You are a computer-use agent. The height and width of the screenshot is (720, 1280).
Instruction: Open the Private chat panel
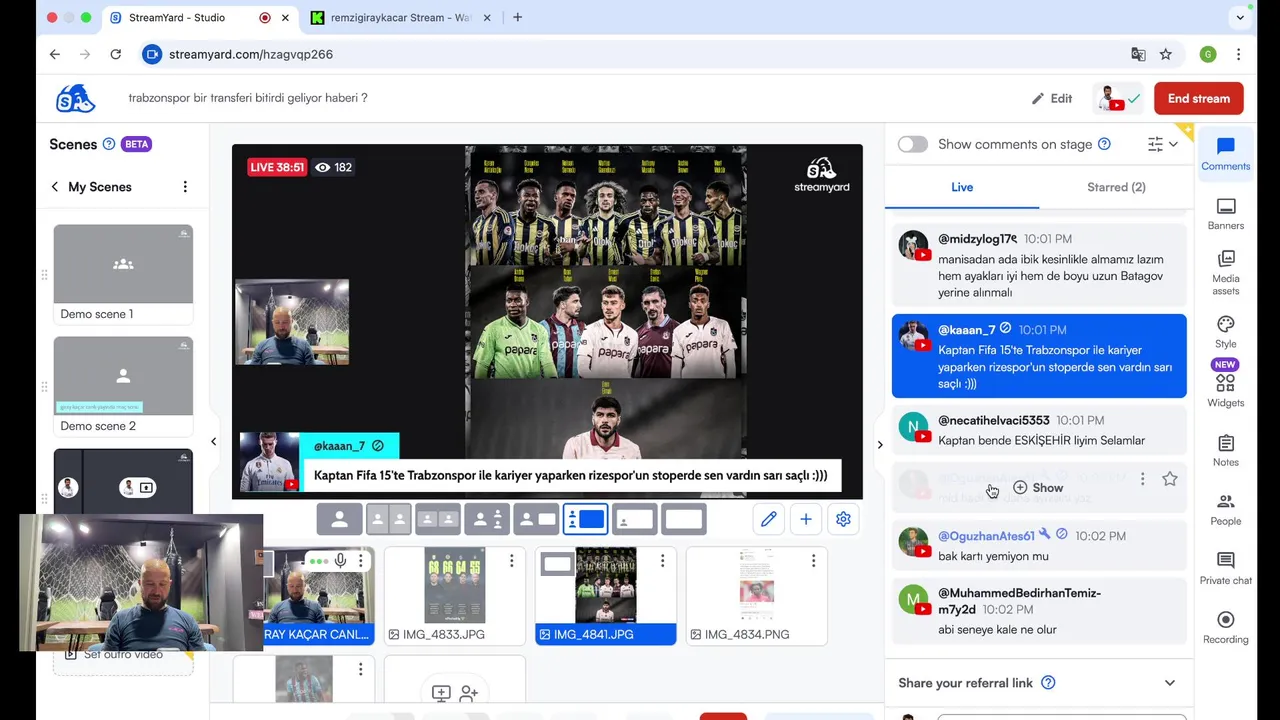click(1226, 568)
